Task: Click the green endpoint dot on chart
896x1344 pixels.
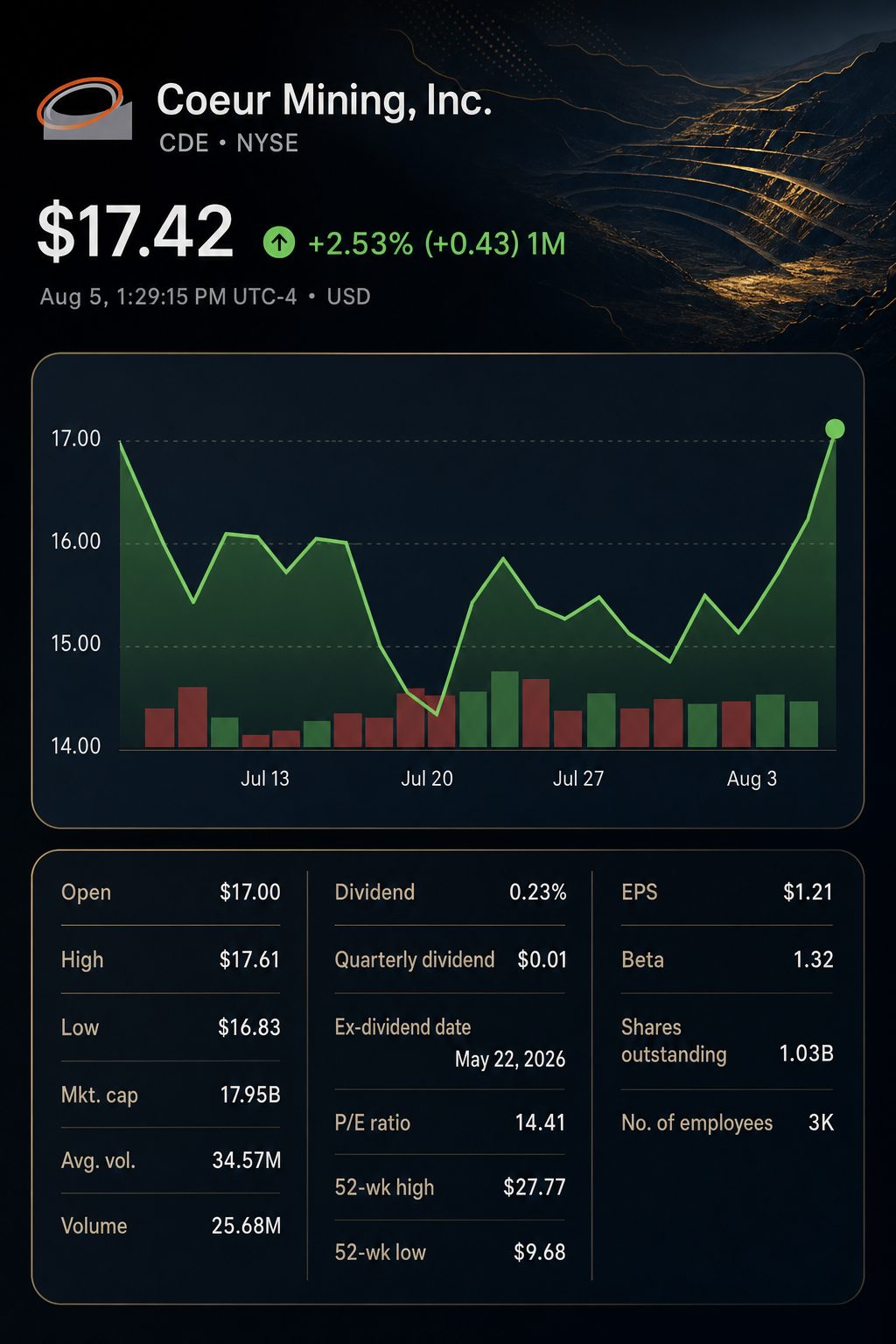Action: point(835,429)
